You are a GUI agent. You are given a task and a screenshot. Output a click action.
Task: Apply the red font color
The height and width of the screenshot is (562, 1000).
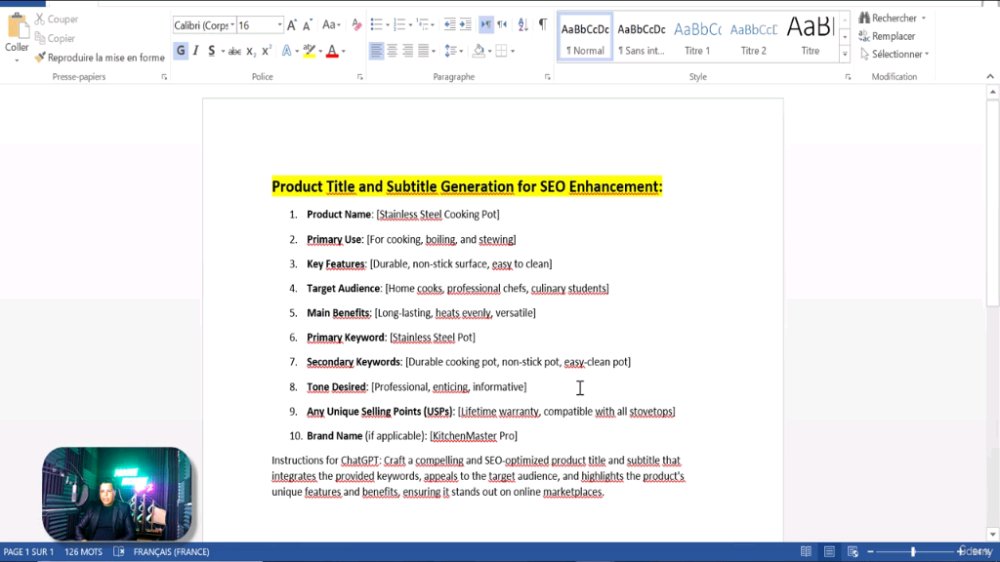tap(332, 51)
